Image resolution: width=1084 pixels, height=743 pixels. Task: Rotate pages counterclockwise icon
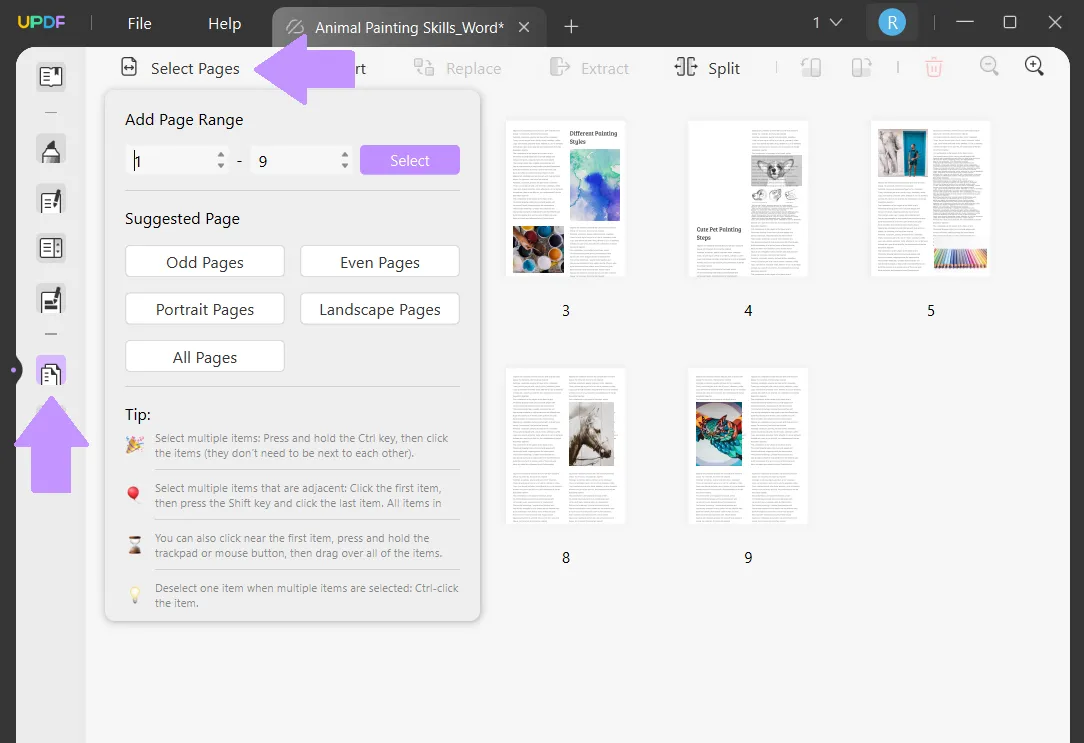pyautogui.click(x=811, y=68)
